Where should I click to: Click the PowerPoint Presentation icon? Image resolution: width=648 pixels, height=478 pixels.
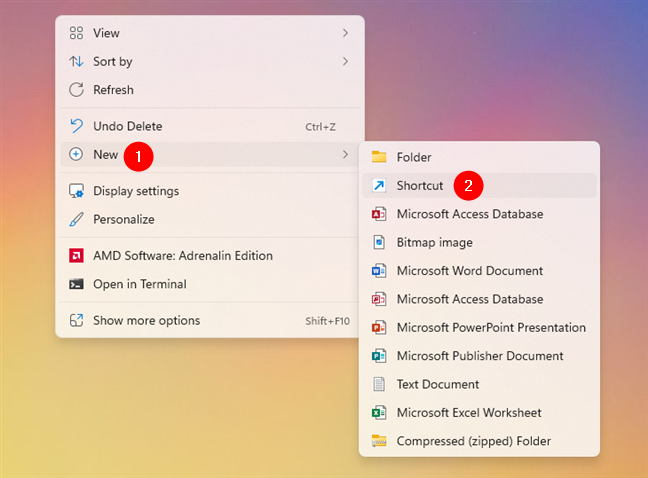pyautogui.click(x=379, y=328)
